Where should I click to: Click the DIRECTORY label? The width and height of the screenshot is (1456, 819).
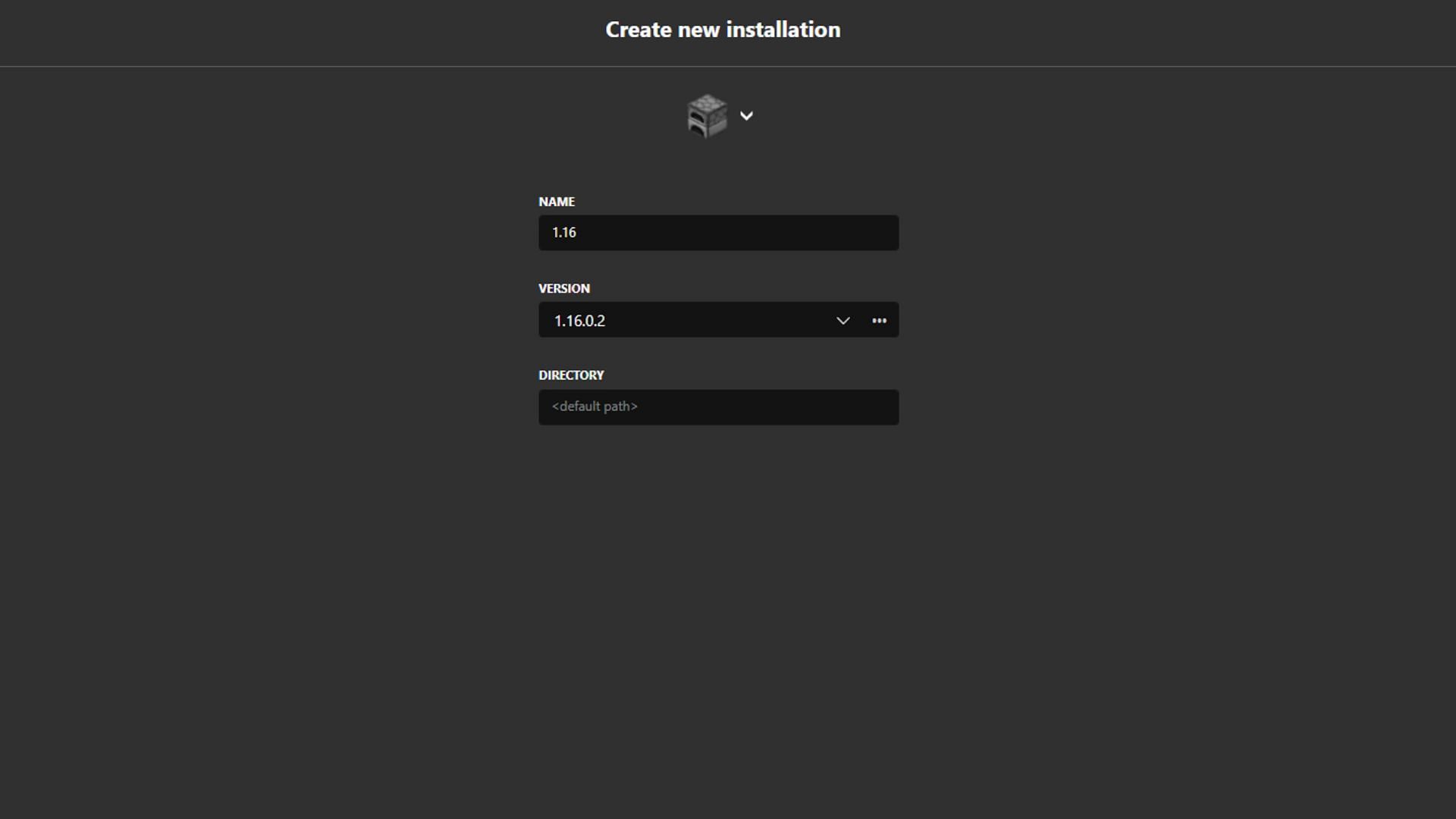[571, 375]
